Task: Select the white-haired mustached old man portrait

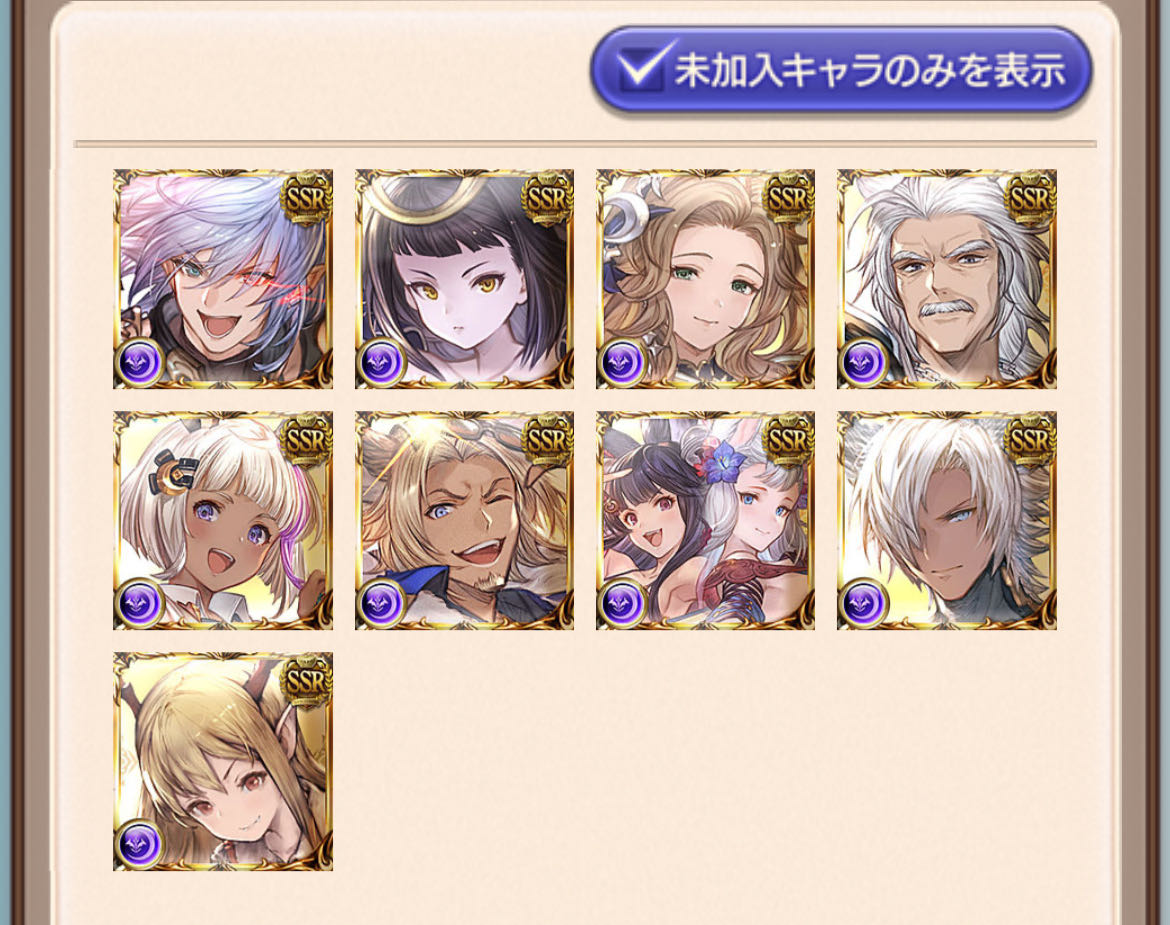Action: [x=947, y=279]
